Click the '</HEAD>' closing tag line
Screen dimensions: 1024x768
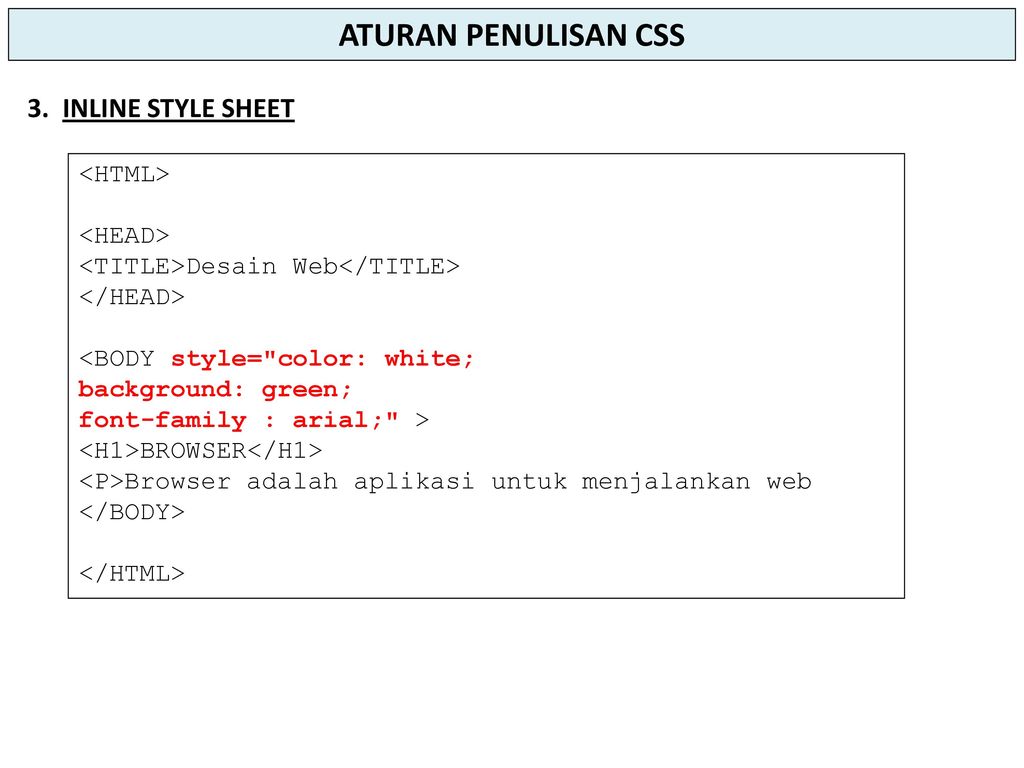coord(132,297)
